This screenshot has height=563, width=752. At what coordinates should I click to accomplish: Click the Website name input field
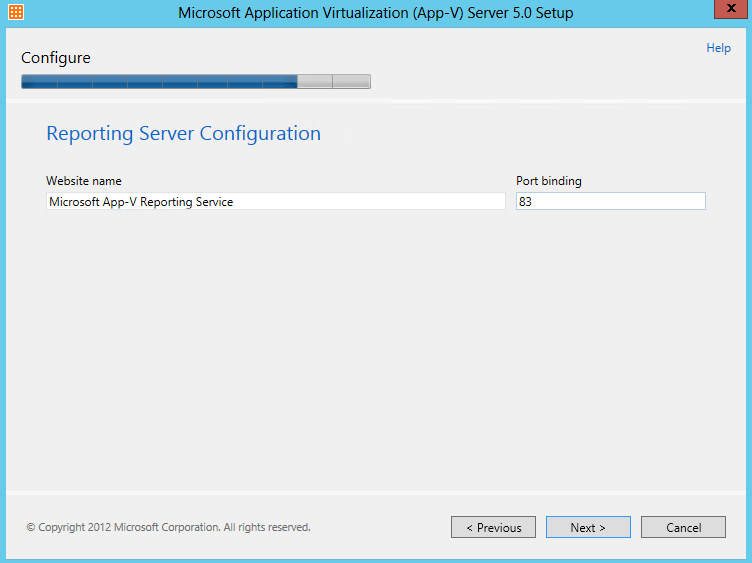pos(276,201)
